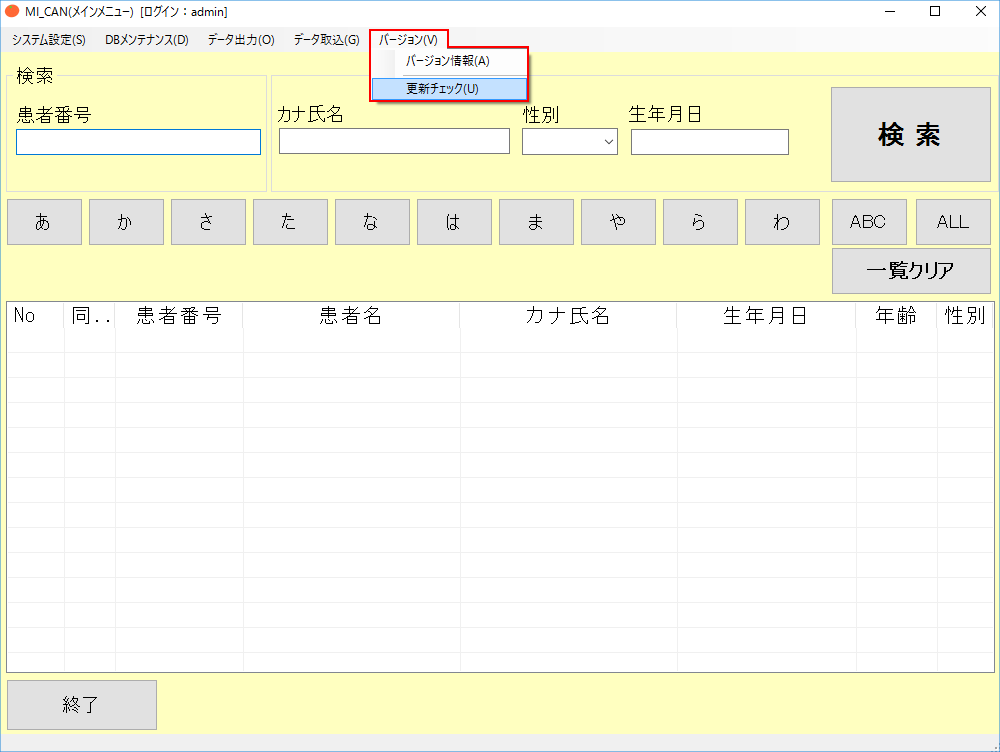1000x752 pixels.
Task: Sort by the 患者名 column header
Action: tap(351, 316)
